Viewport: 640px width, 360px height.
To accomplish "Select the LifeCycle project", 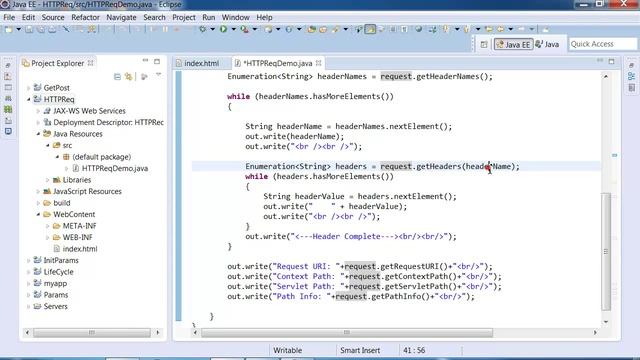I will point(58,272).
